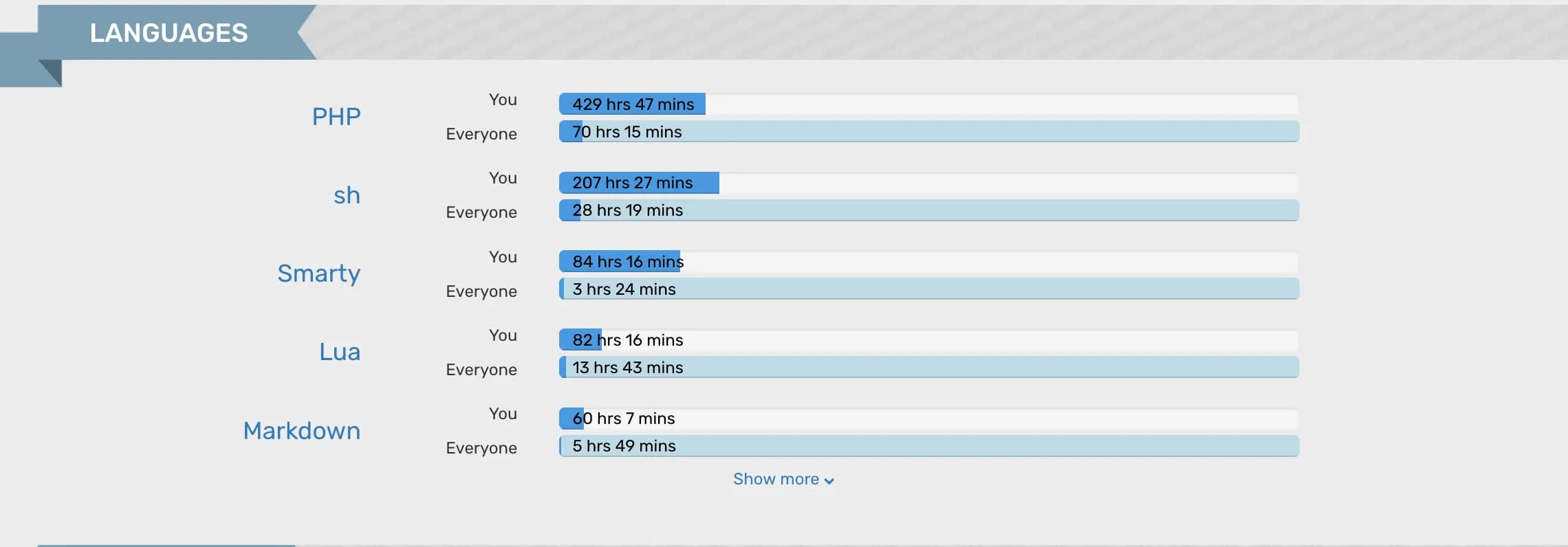Viewport: 1568px width, 547px height.
Task: Open the Markdown language link
Action: coord(301,431)
